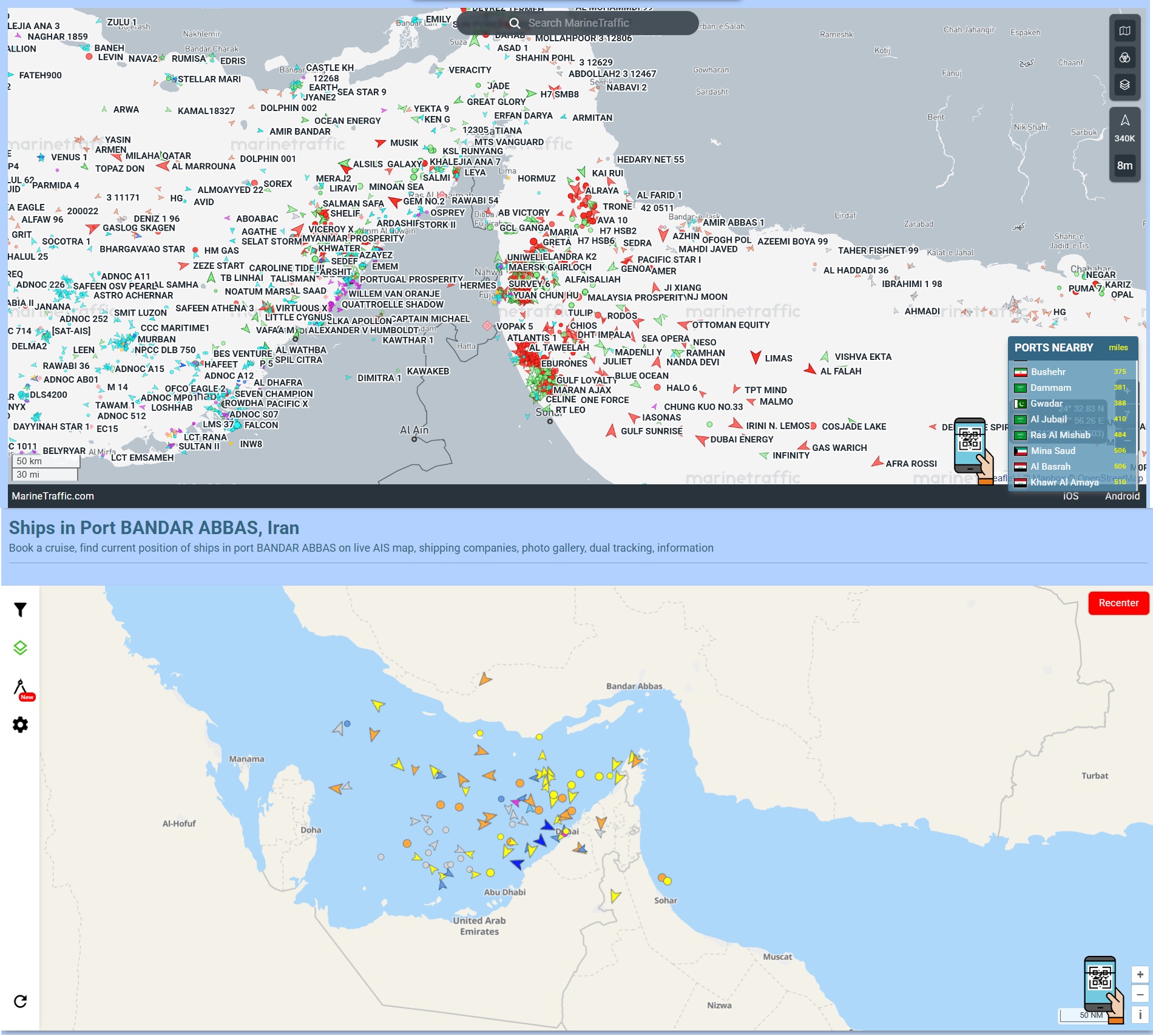
Task: Click the Search MarineTraffic field
Action: point(577,23)
